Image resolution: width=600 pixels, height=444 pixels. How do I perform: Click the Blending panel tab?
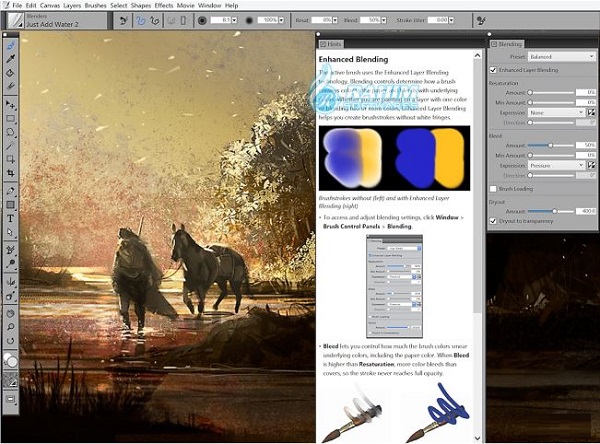point(507,44)
